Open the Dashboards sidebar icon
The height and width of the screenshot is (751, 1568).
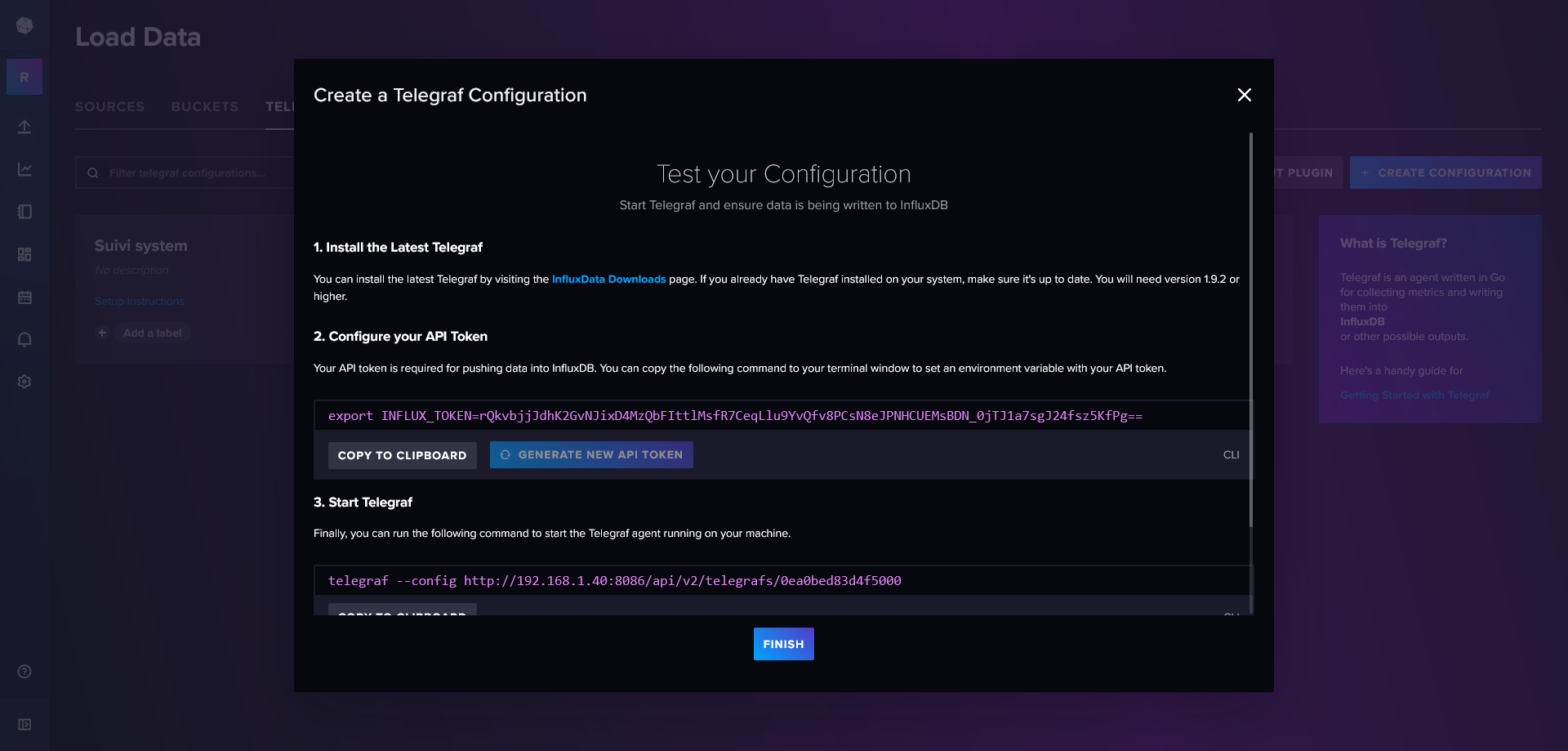pos(24,254)
